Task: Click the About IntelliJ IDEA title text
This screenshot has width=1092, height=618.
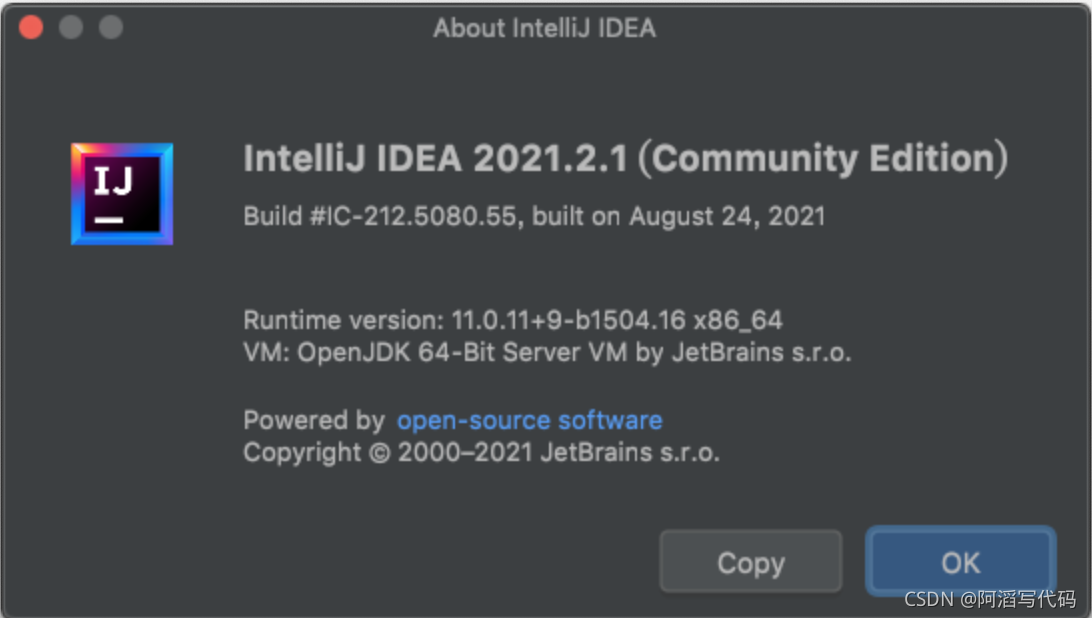Action: click(544, 28)
